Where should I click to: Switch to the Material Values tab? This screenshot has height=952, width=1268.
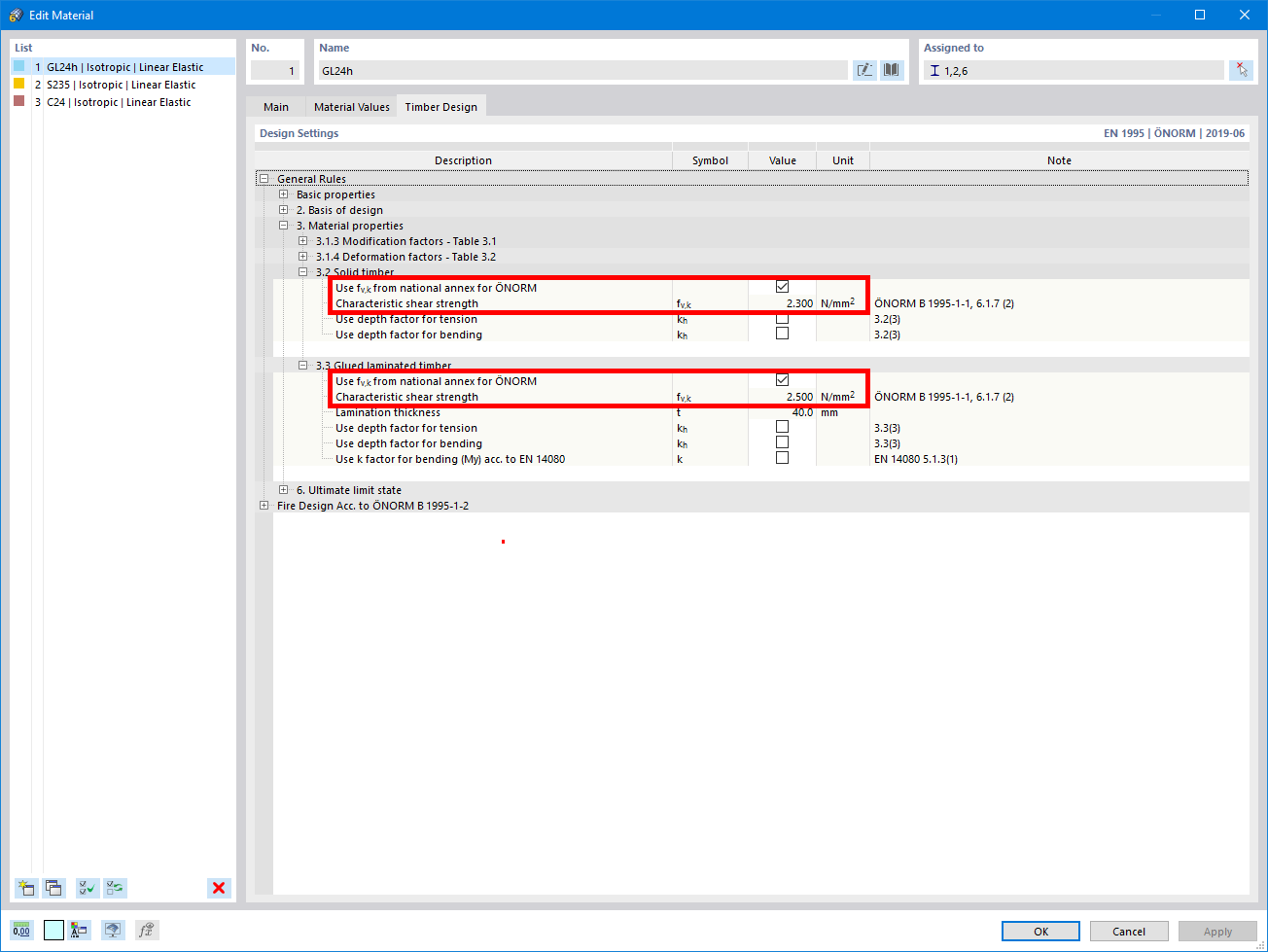pyautogui.click(x=352, y=107)
